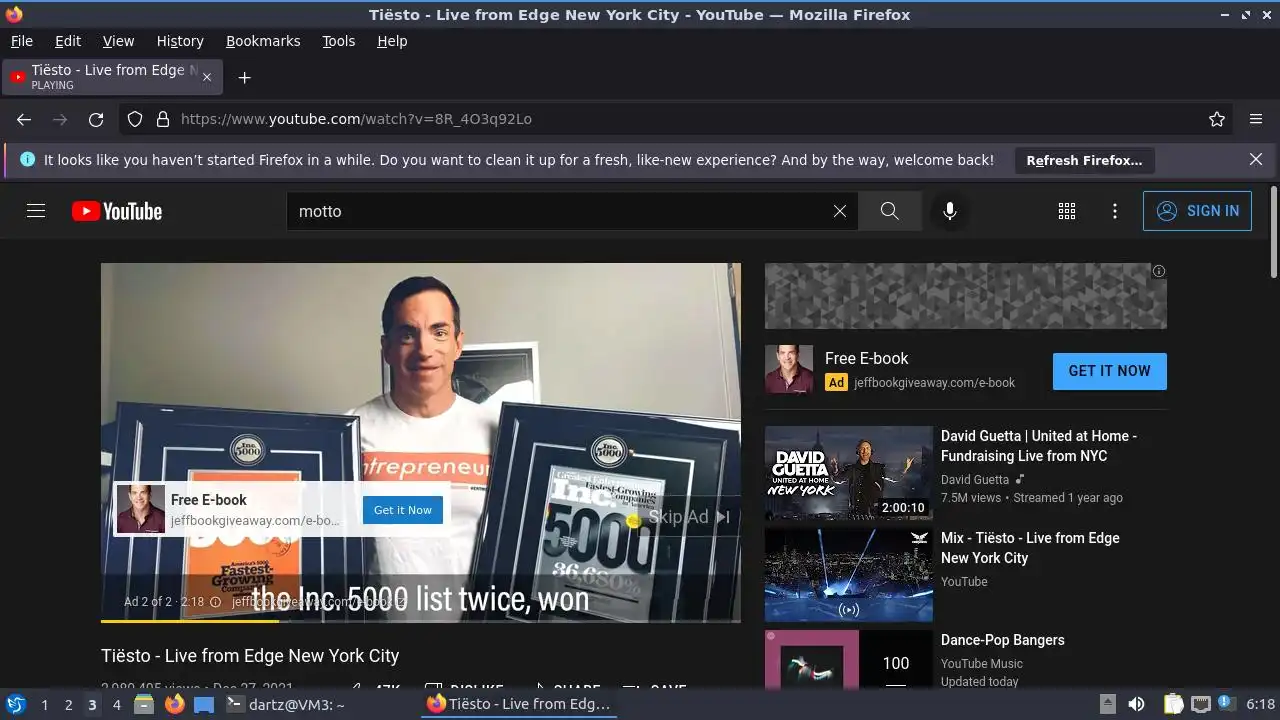Open the File menu
Screen dimensions: 1280x720
21,41
